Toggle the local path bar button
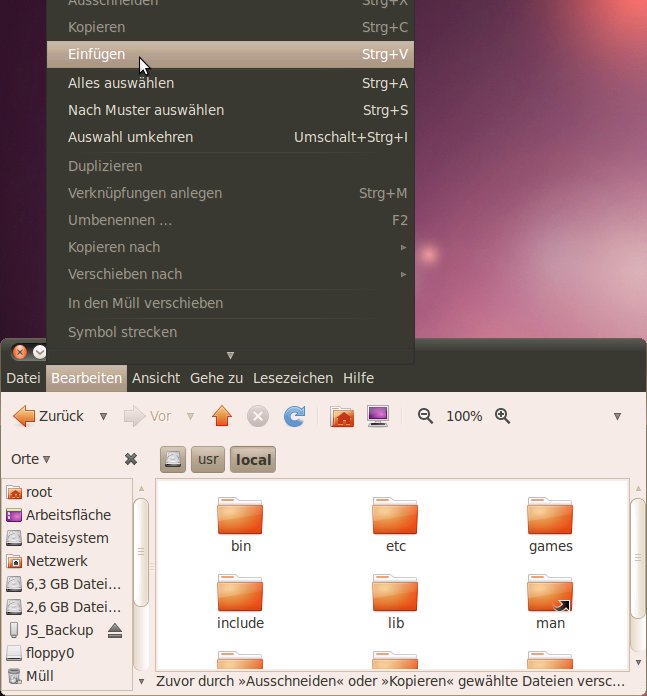647x696 pixels. [x=253, y=460]
